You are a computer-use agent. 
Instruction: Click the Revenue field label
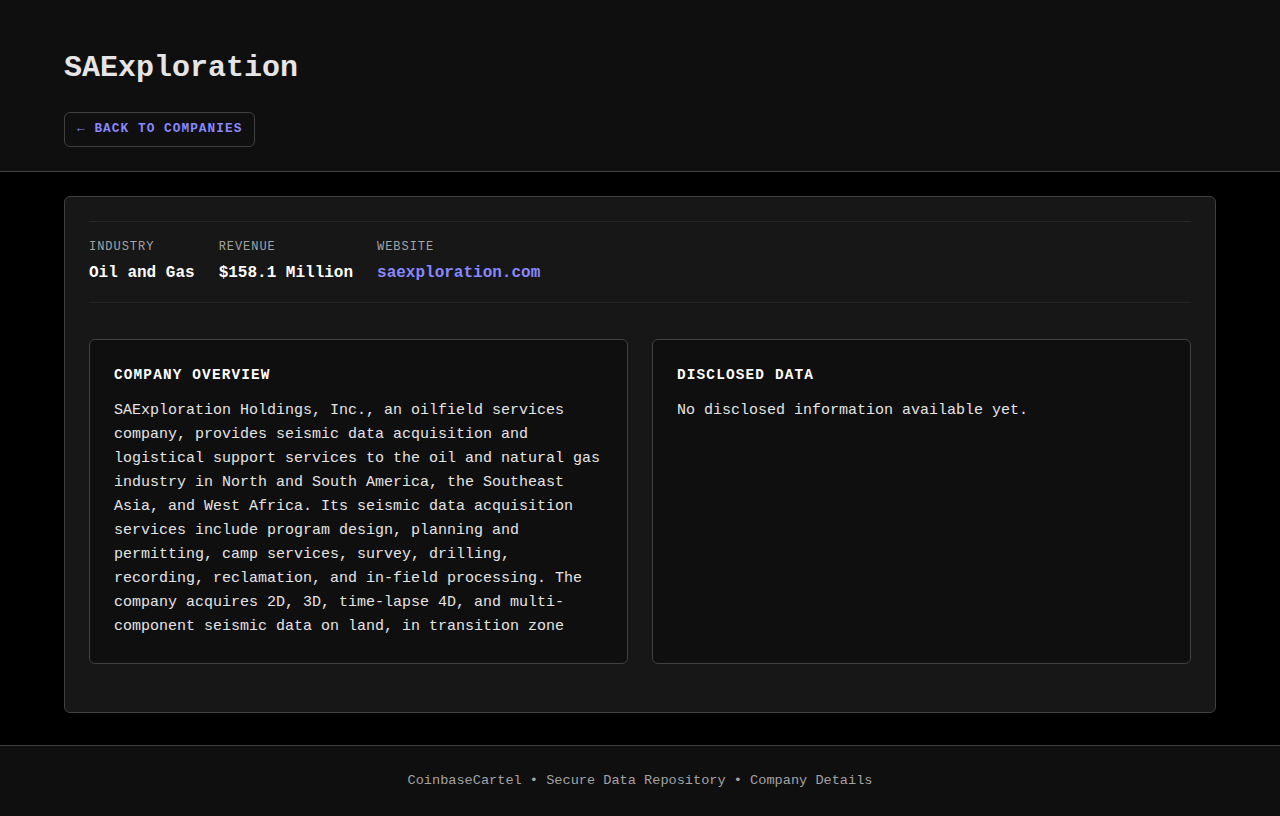pyautogui.click(x=246, y=246)
